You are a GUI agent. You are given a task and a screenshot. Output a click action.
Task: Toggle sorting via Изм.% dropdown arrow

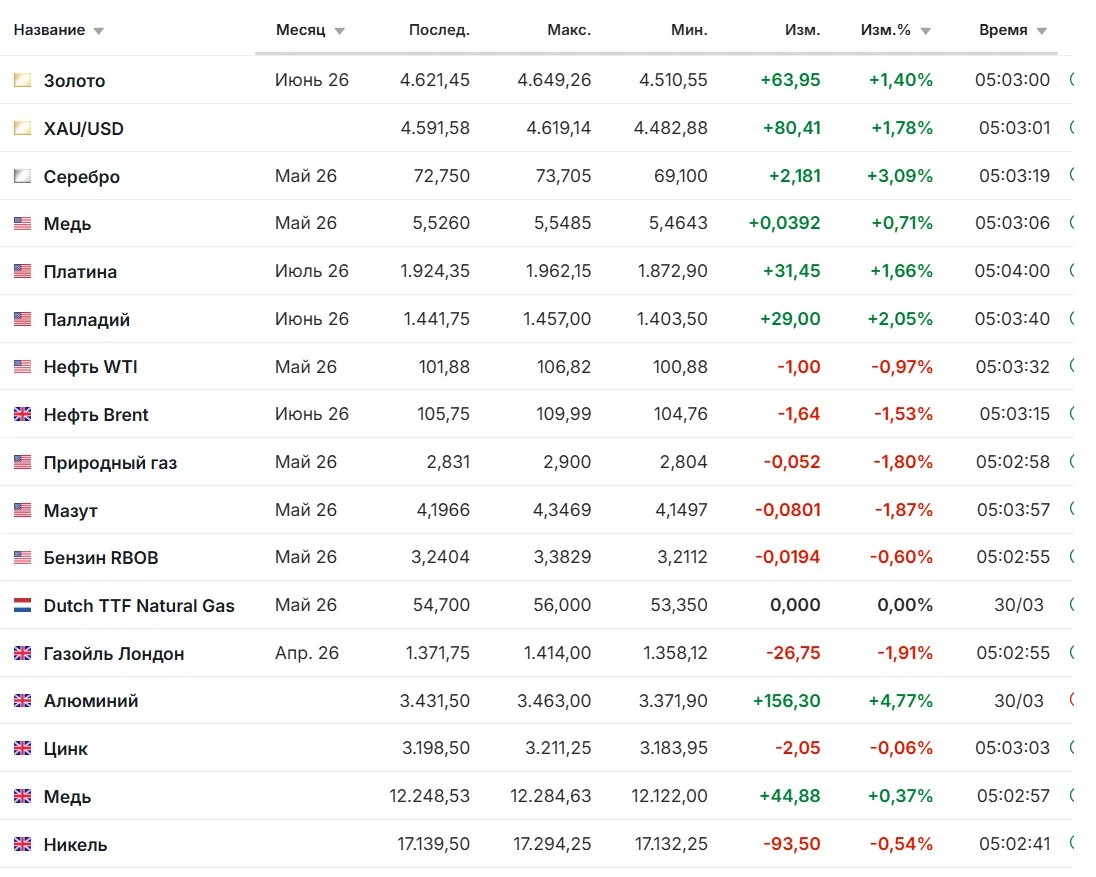pos(926,31)
